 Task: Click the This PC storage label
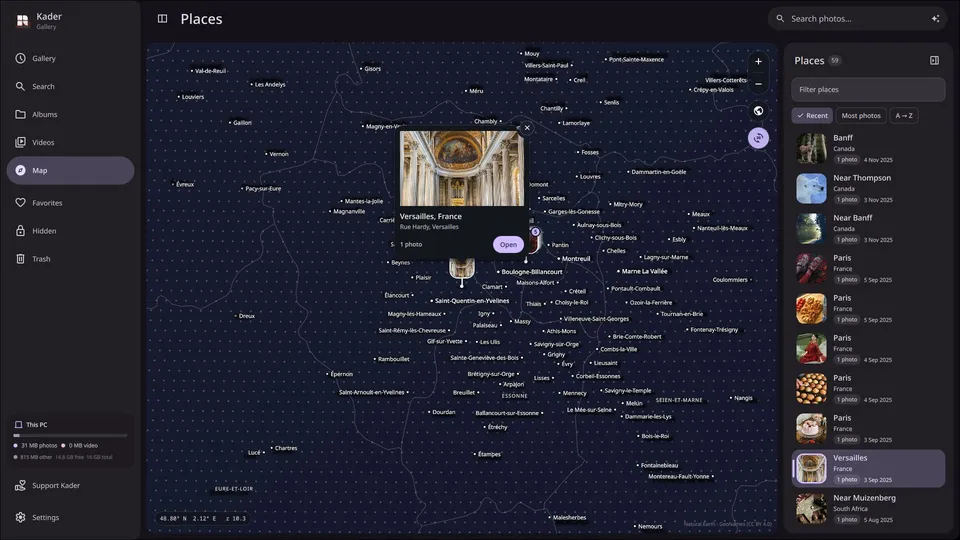tap(37, 424)
